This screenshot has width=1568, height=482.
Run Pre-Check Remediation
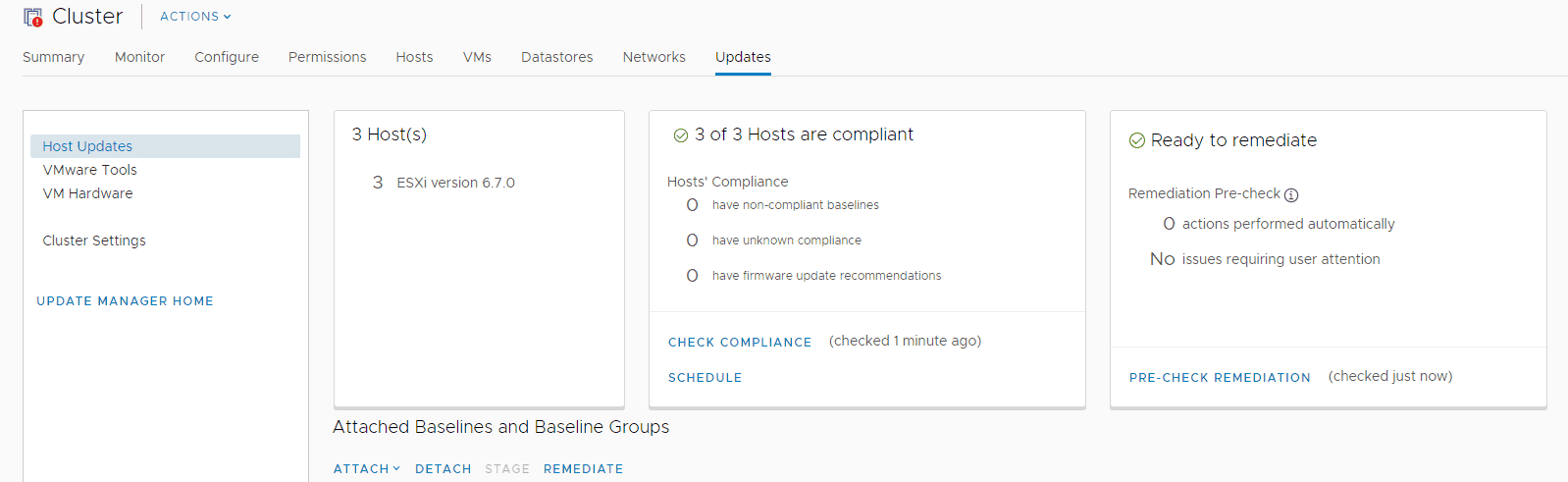click(1220, 378)
